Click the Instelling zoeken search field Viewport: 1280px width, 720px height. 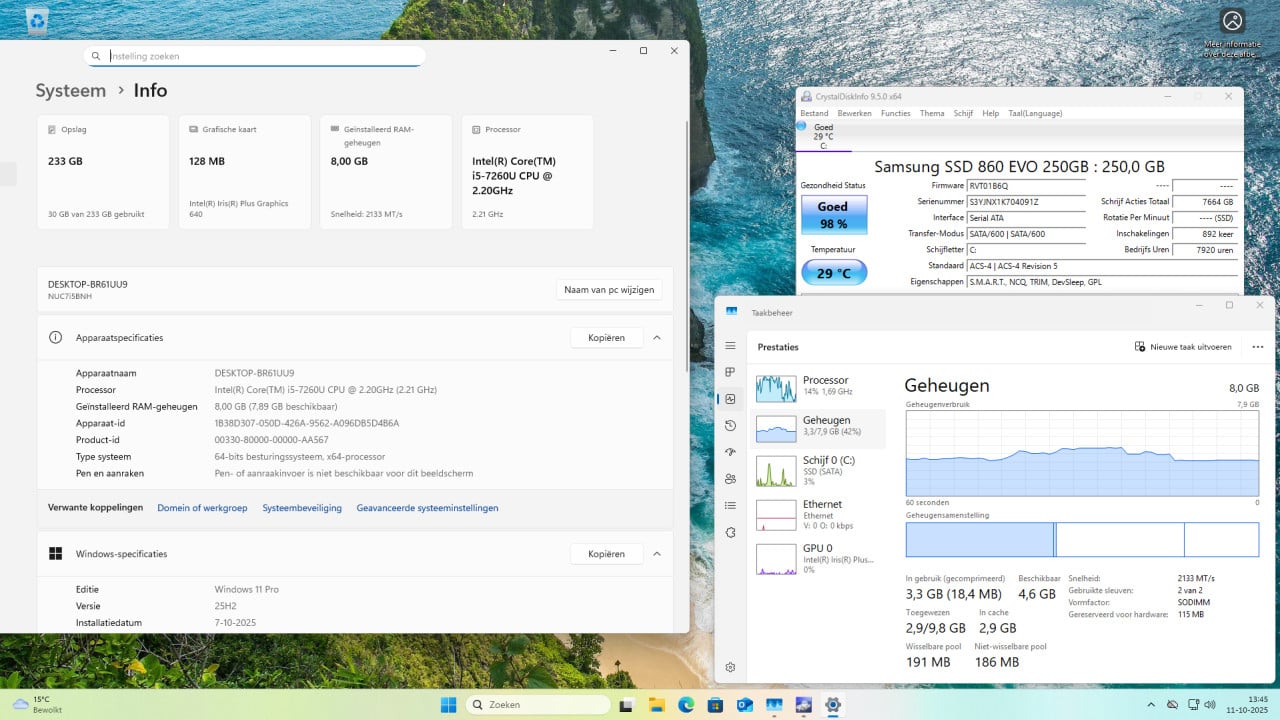[x=255, y=57]
